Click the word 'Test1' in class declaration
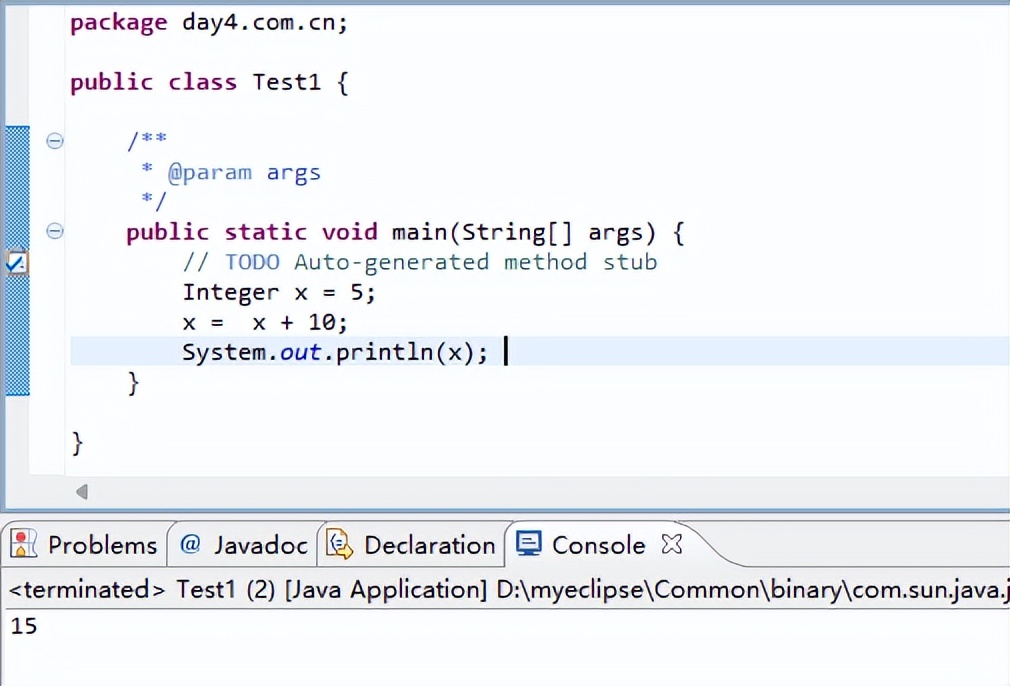The image size is (1010, 686). [286, 82]
